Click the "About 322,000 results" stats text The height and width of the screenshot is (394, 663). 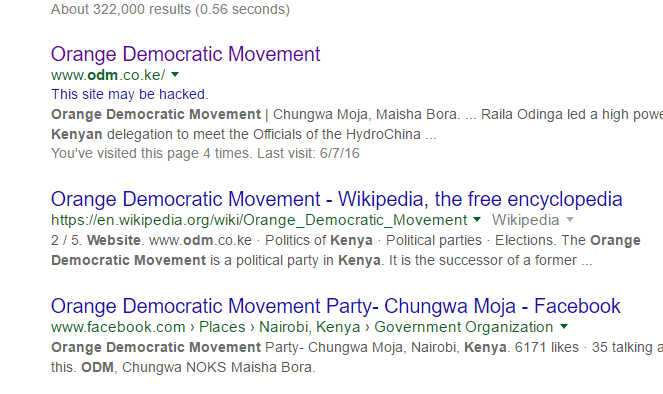pyautogui.click(x=170, y=9)
